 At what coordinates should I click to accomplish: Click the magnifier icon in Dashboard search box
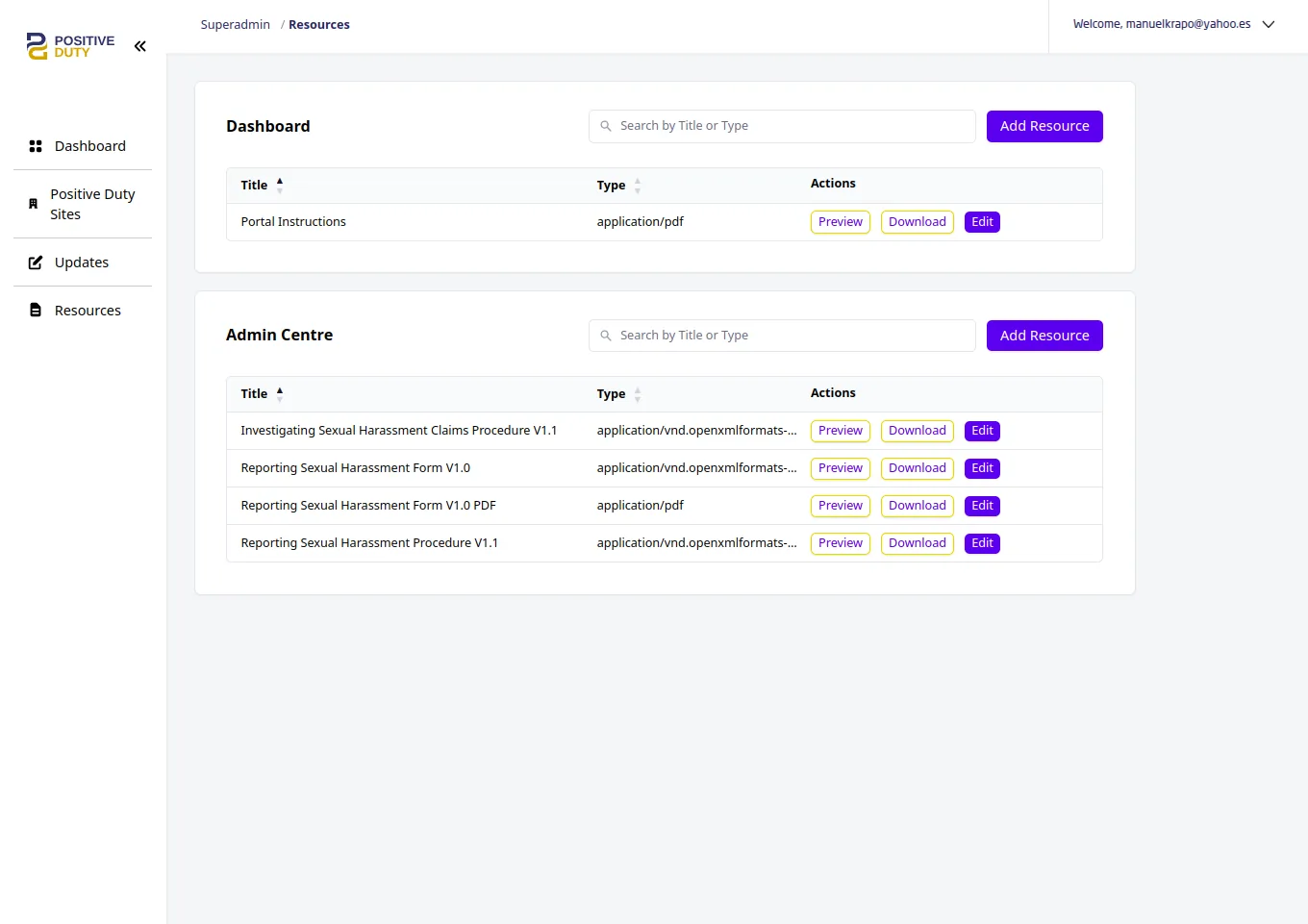pyautogui.click(x=606, y=126)
